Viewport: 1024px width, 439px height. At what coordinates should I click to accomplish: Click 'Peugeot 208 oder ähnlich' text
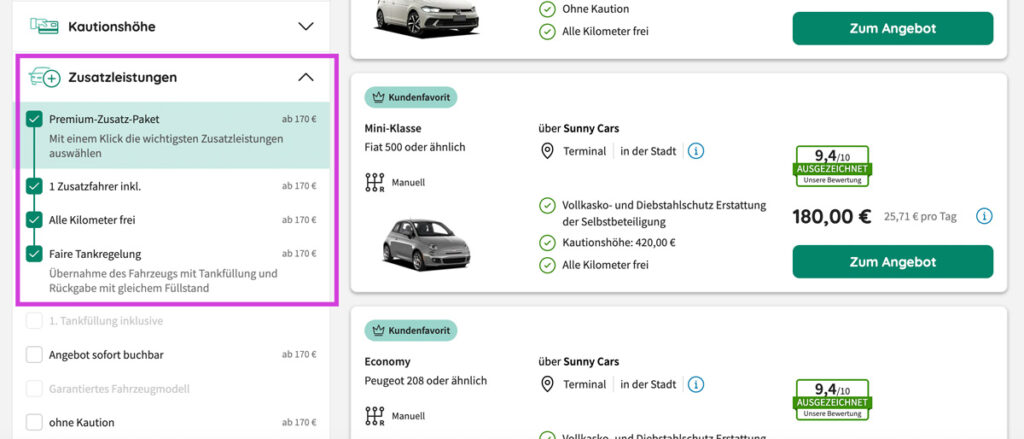pyautogui.click(x=425, y=380)
